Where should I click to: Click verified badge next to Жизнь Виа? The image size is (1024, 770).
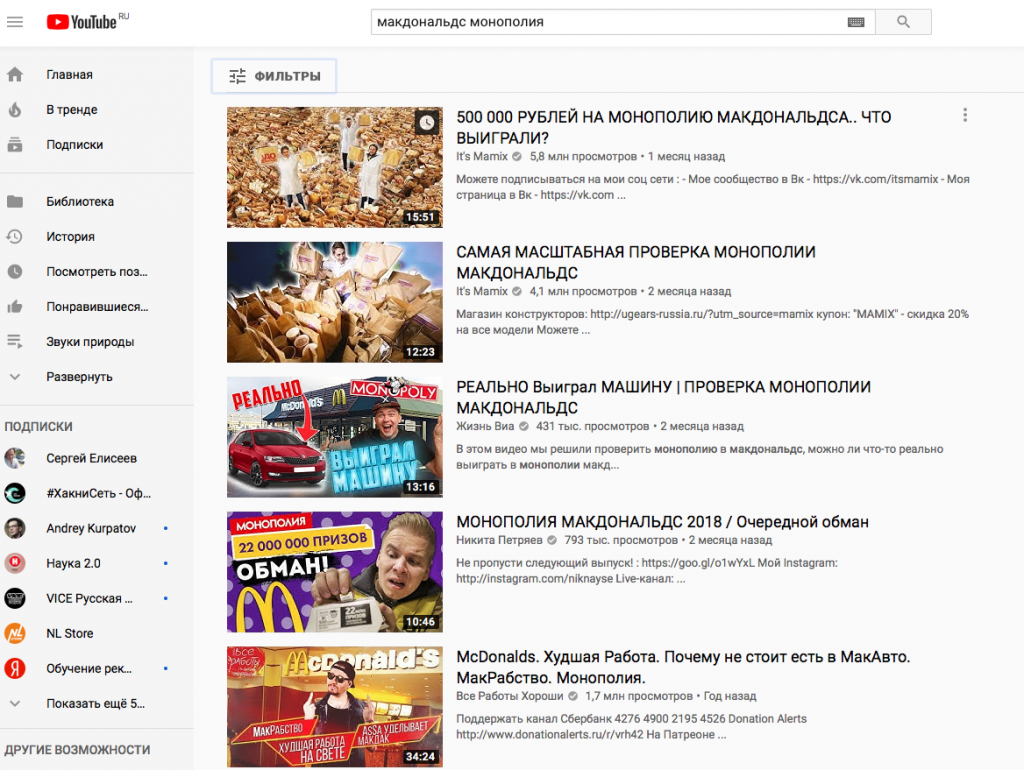click(x=524, y=426)
